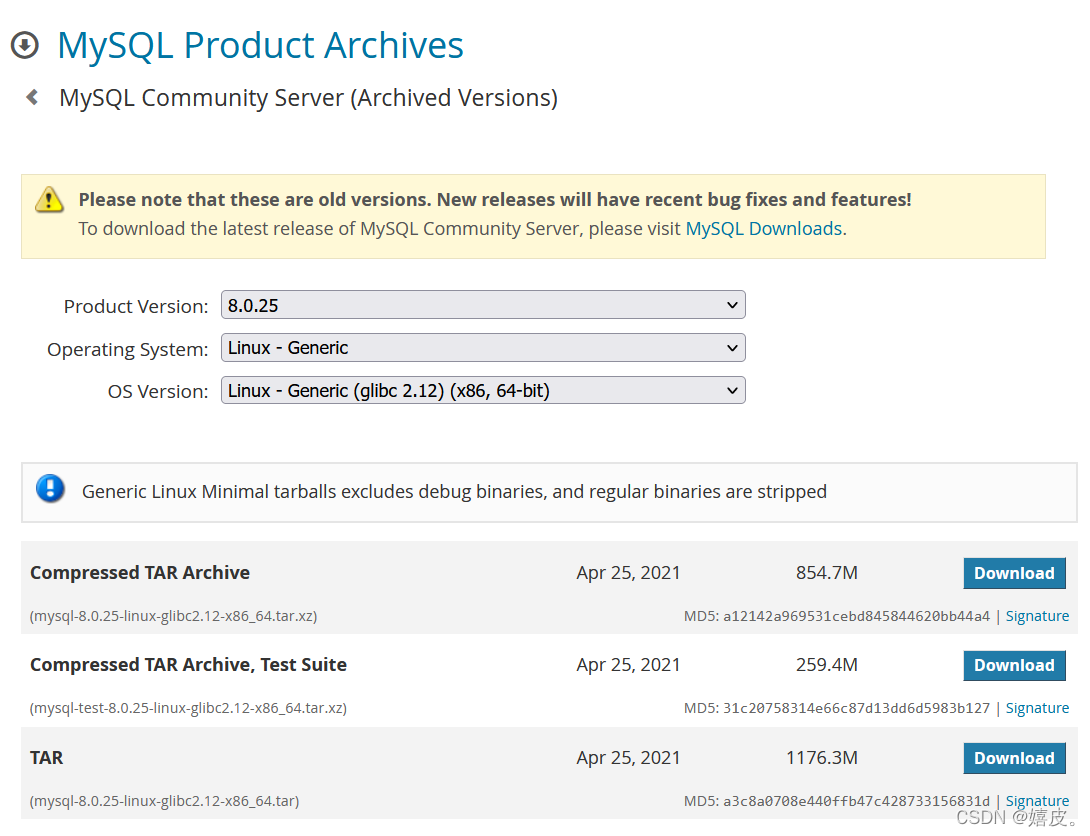Click the Compressed TAR Archive, Test Suite title
This screenshot has height=836, width=1090.
pos(188,665)
